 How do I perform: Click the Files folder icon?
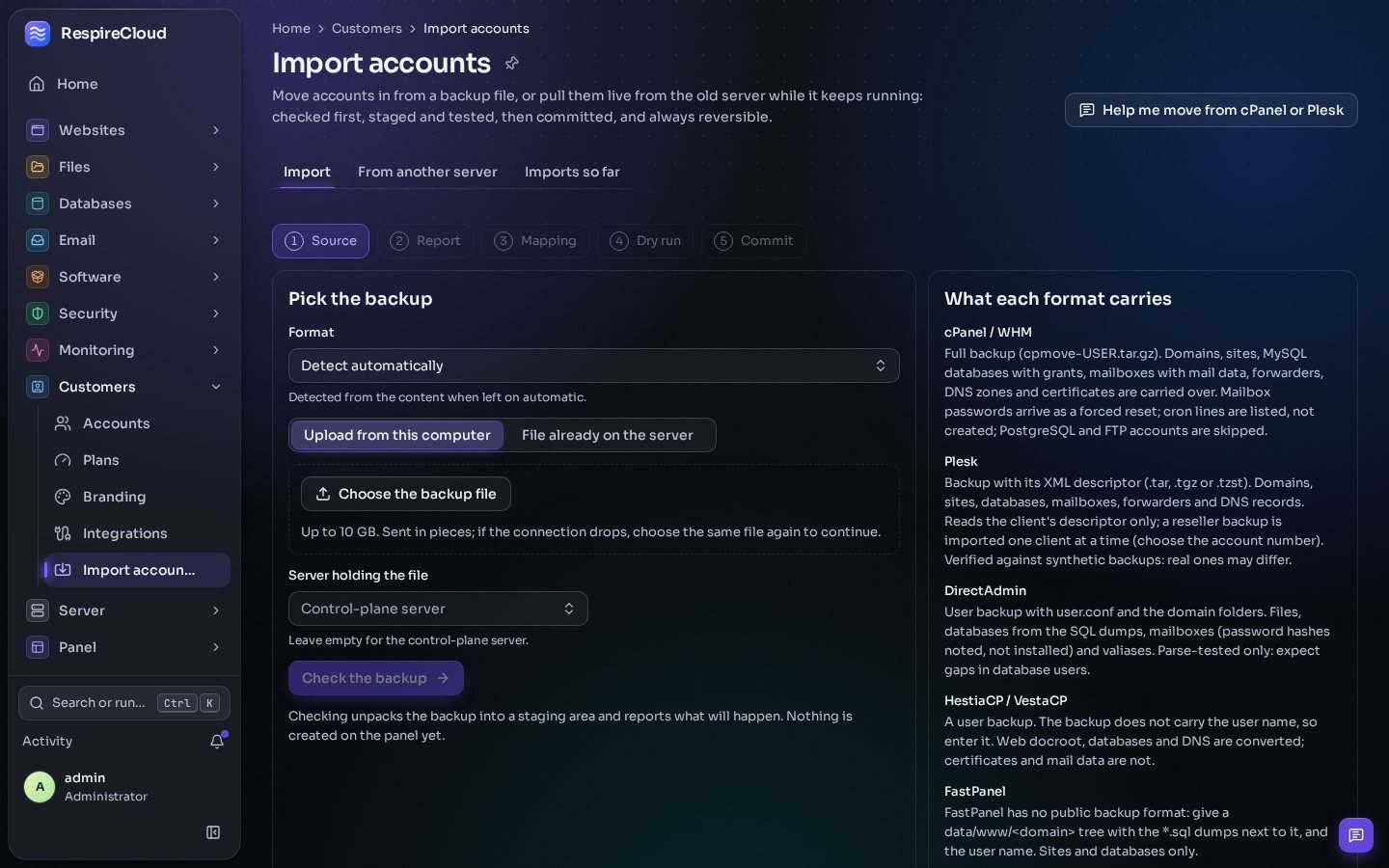click(38, 167)
